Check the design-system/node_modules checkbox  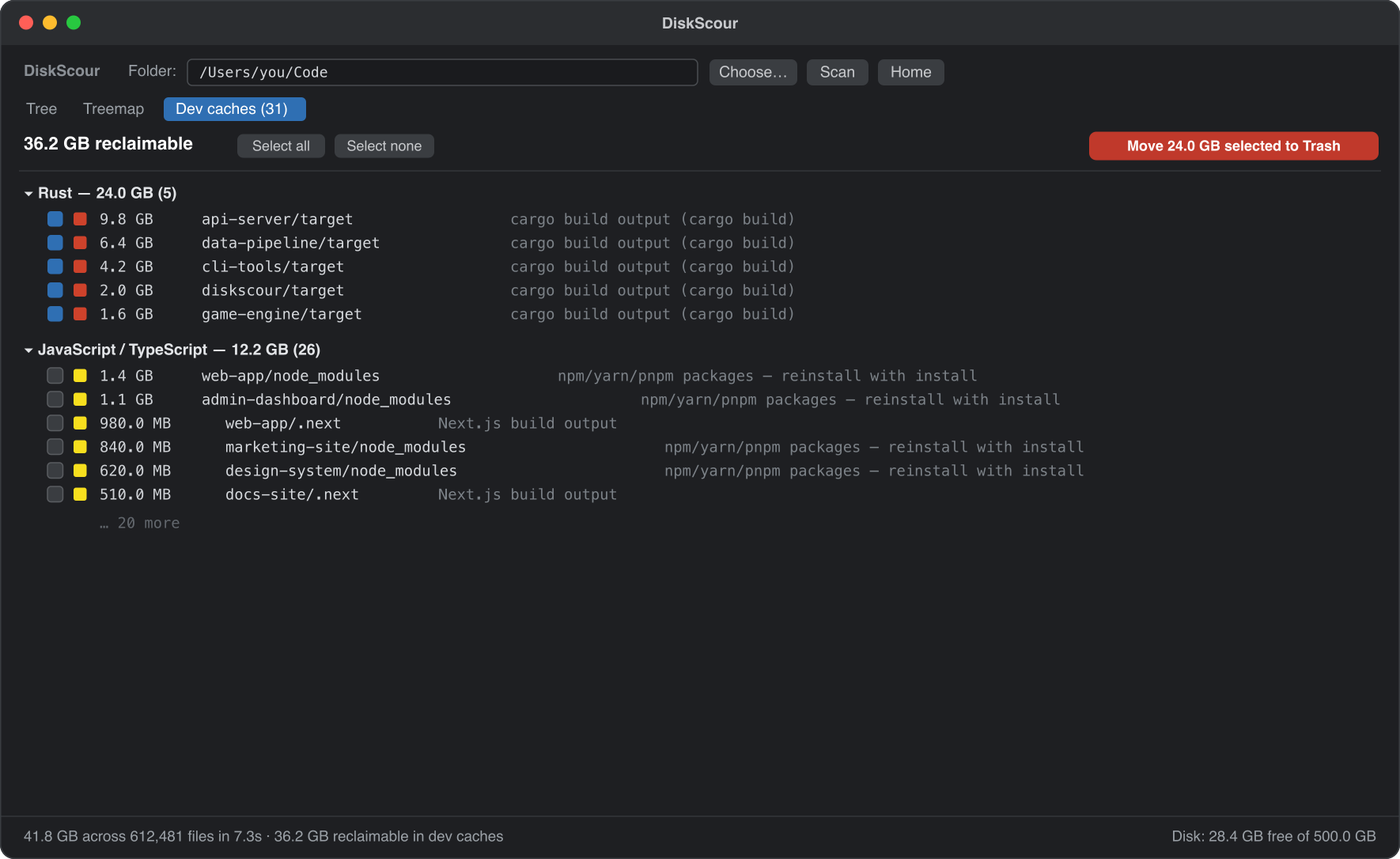[55, 471]
